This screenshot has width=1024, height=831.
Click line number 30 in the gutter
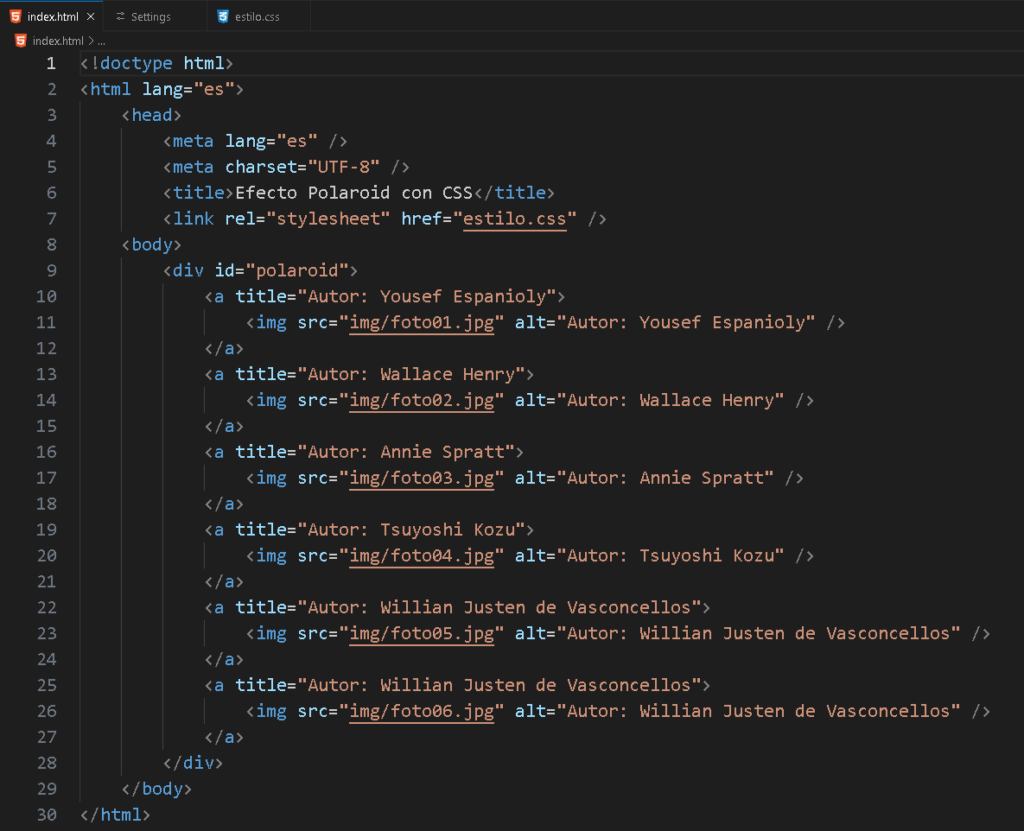46,815
